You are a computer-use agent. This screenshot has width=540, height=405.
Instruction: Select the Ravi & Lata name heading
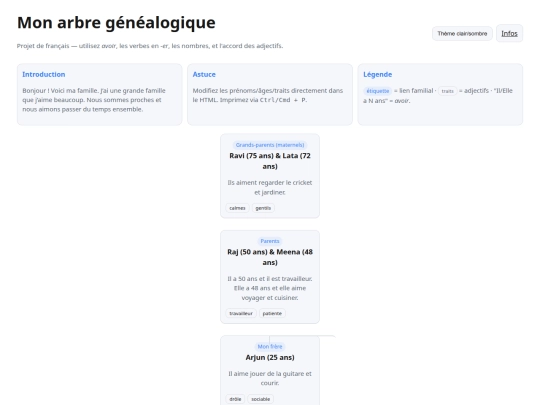[x=270, y=161]
